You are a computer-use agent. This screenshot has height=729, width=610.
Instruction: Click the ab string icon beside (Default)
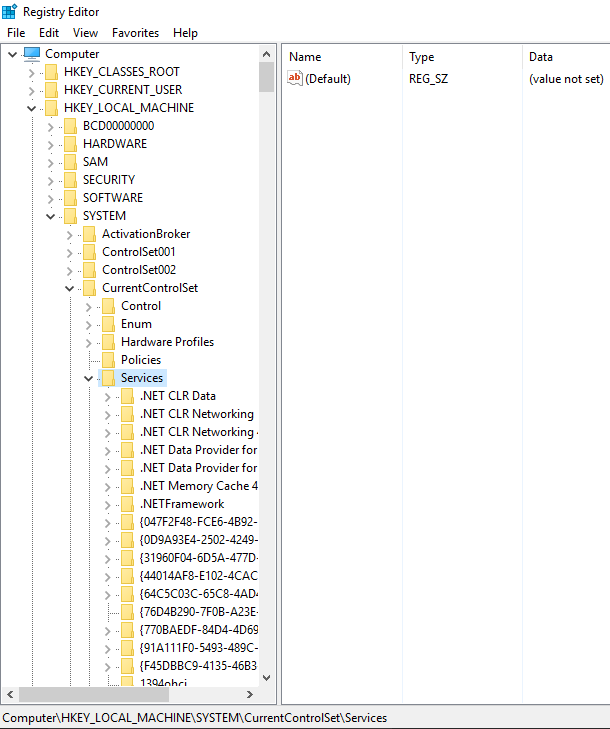295,78
